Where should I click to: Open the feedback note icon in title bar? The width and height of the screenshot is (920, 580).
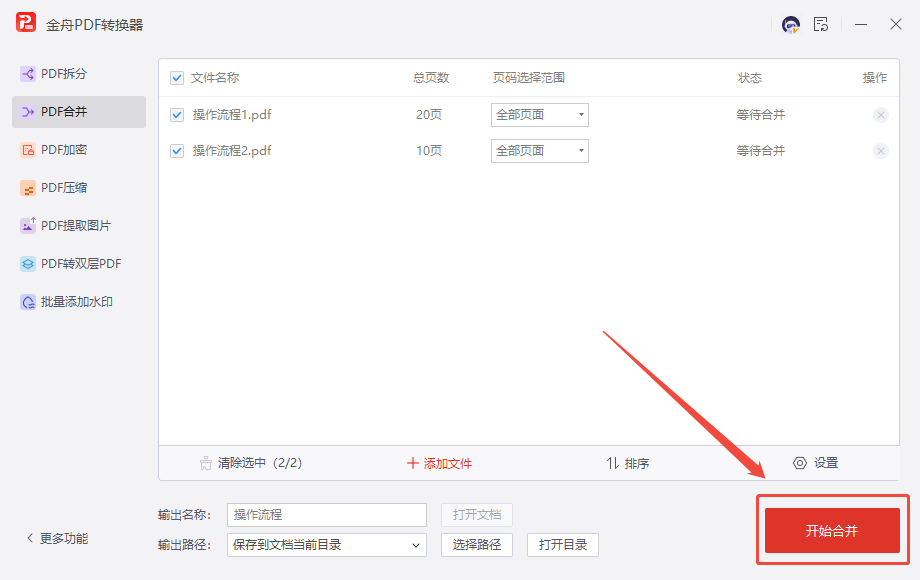pos(821,24)
